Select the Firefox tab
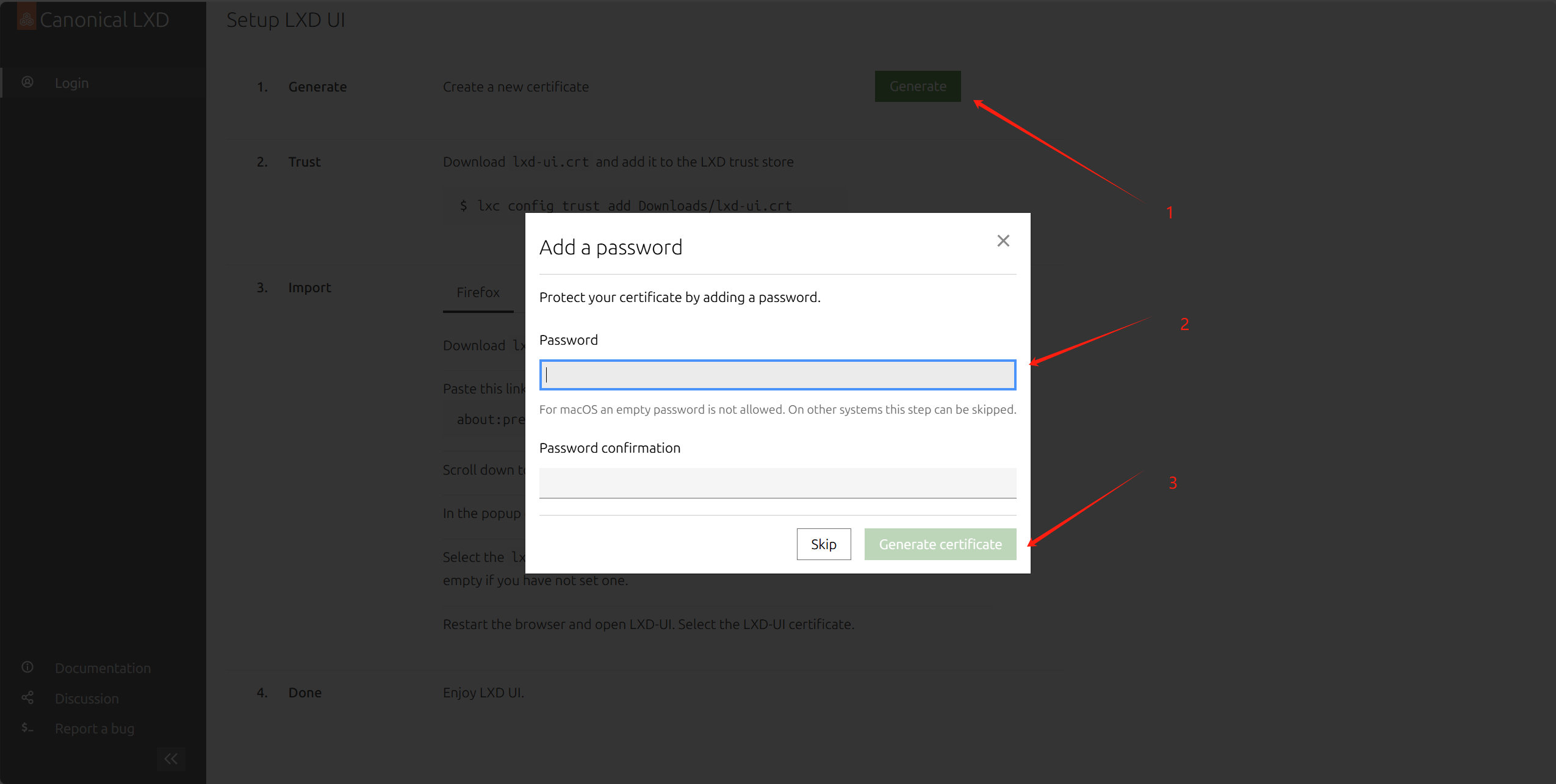 pos(478,293)
